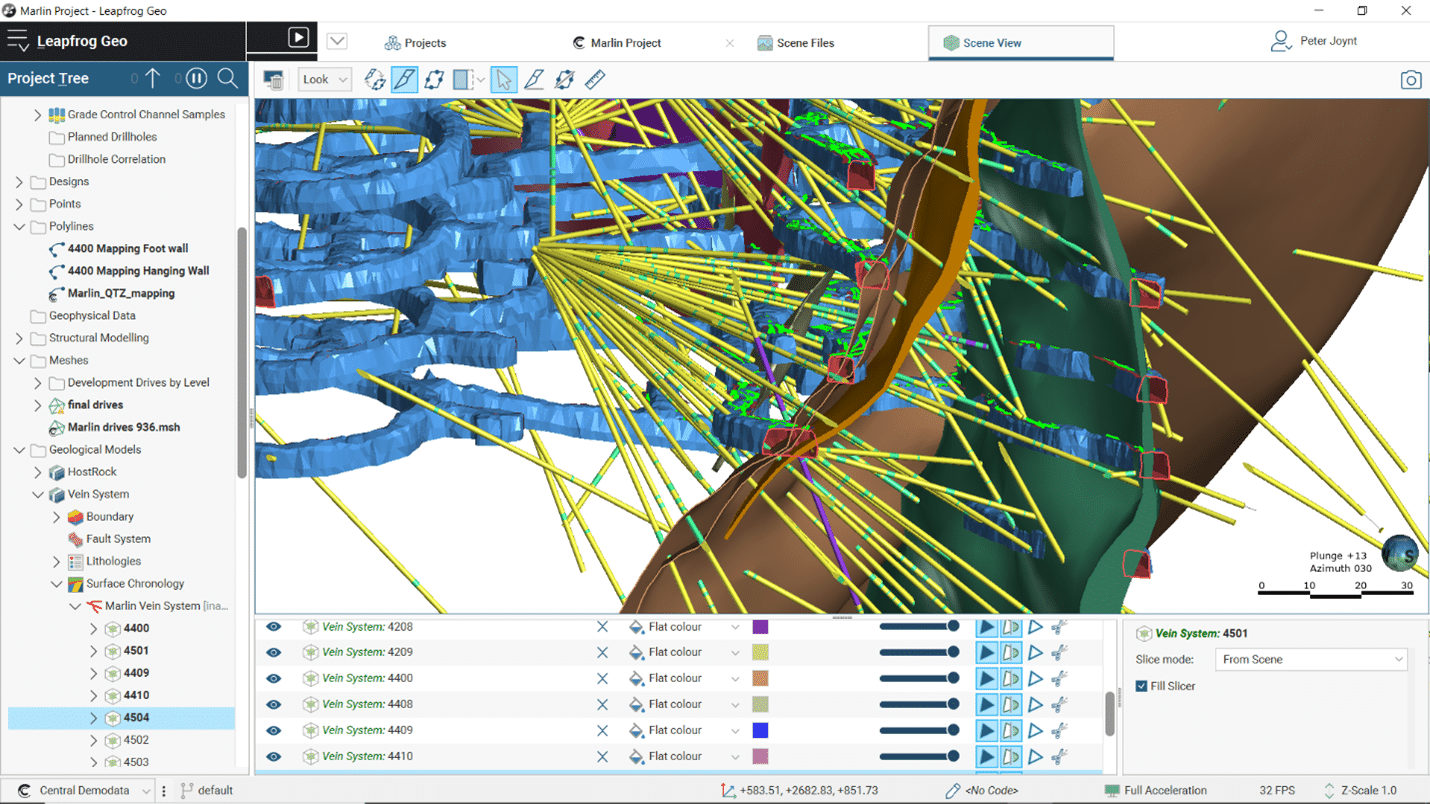Image resolution: width=1430 pixels, height=804 pixels.
Task: Hide Vein System 4410 with its eye icon
Action: tap(273, 756)
